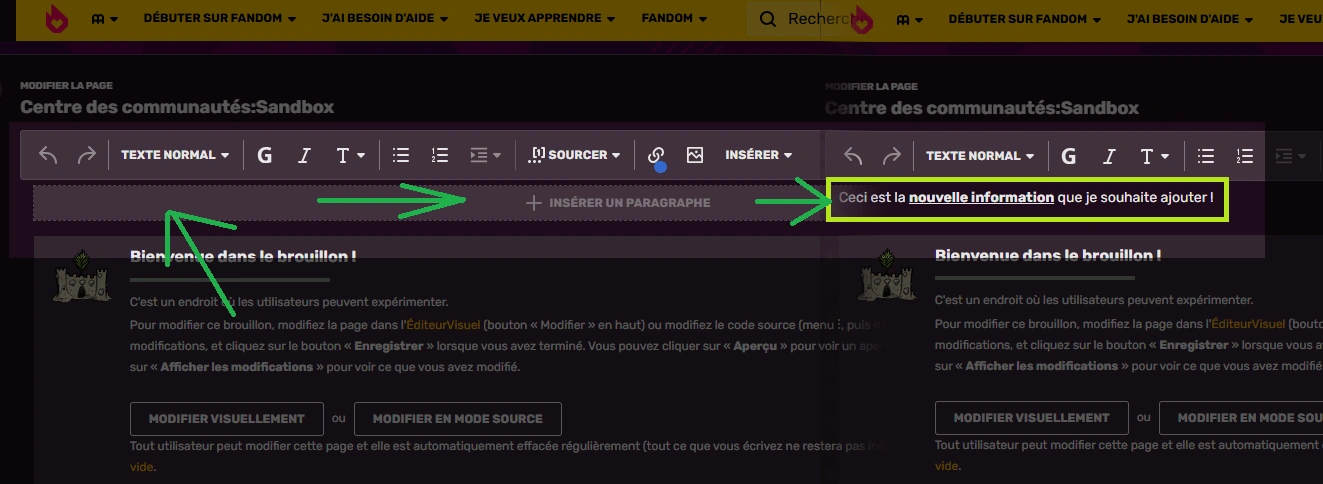Open the Fandom wiki icon menu in left panel

[x=105, y=19]
